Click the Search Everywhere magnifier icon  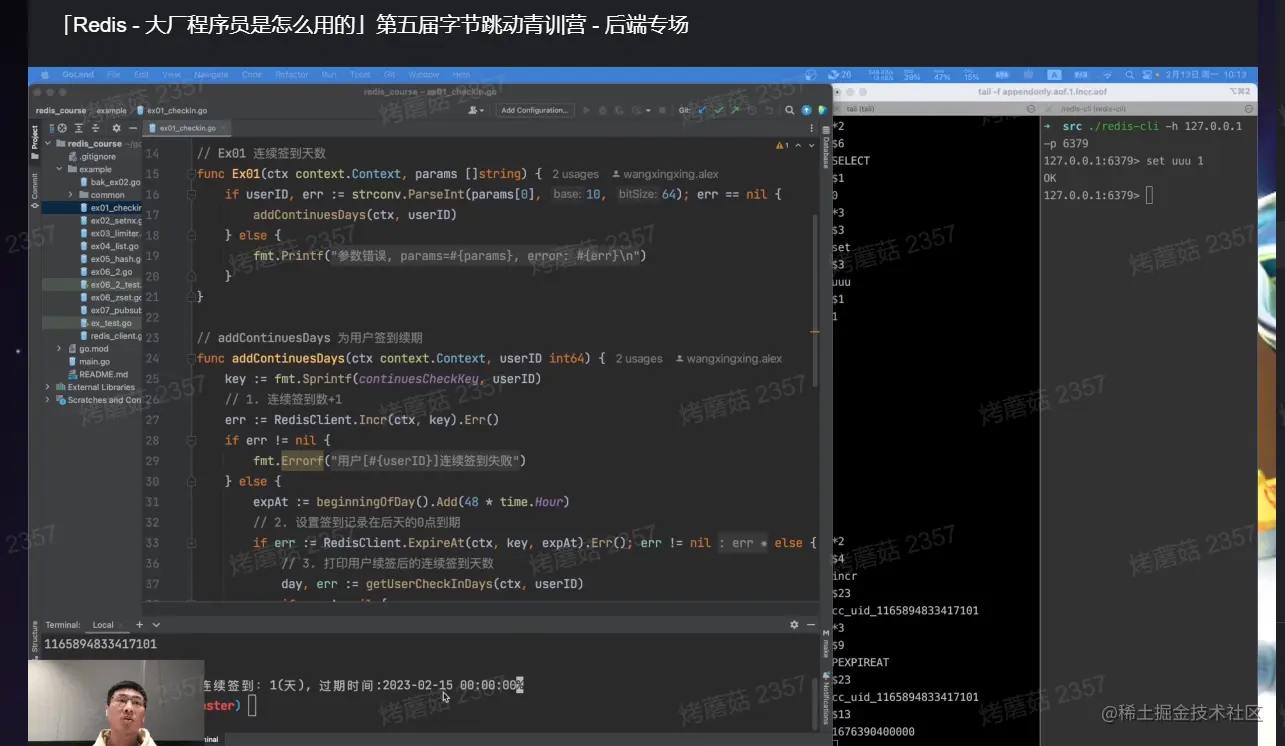[x=790, y=110]
